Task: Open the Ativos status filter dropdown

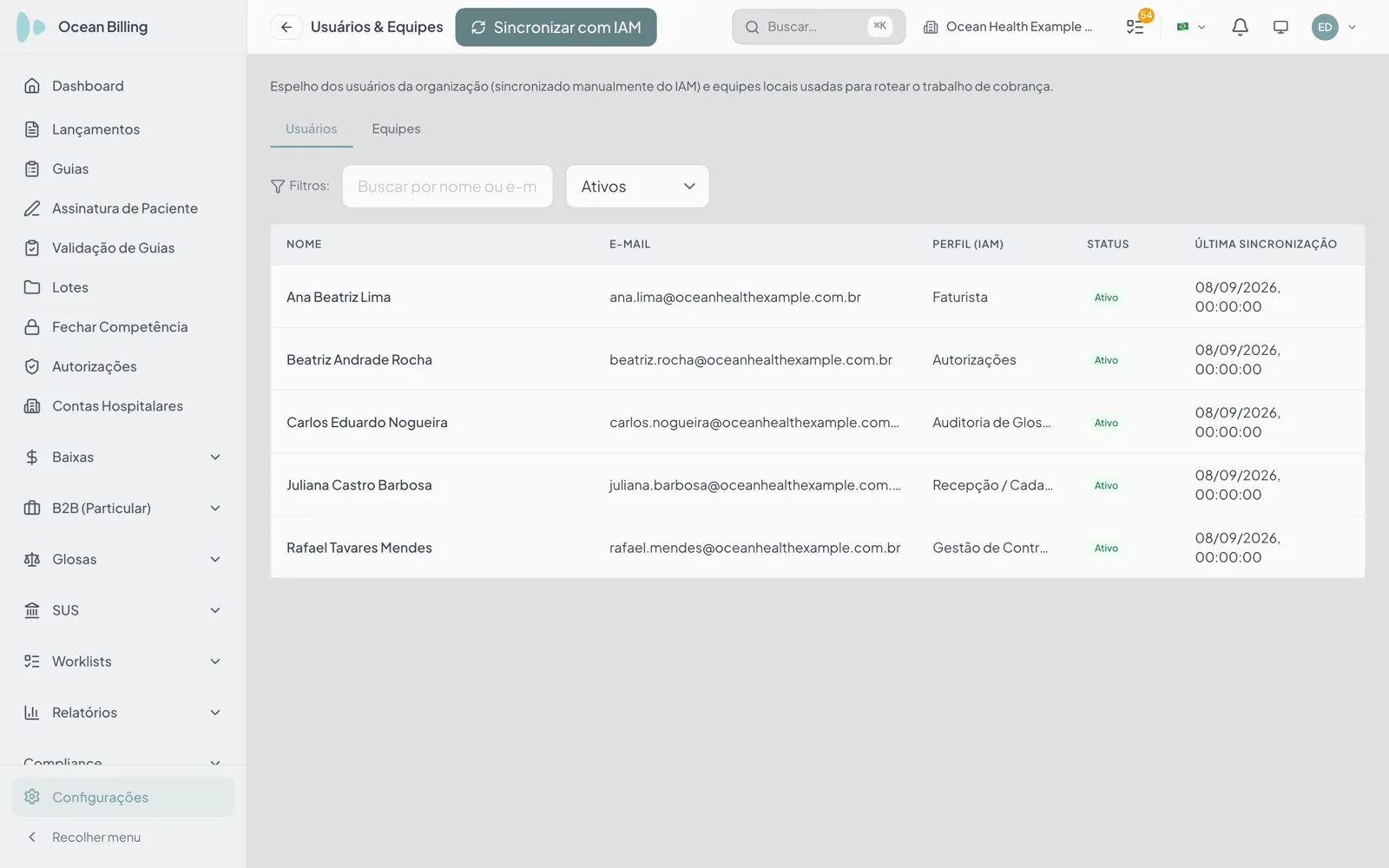Action: click(x=637, y=187)
